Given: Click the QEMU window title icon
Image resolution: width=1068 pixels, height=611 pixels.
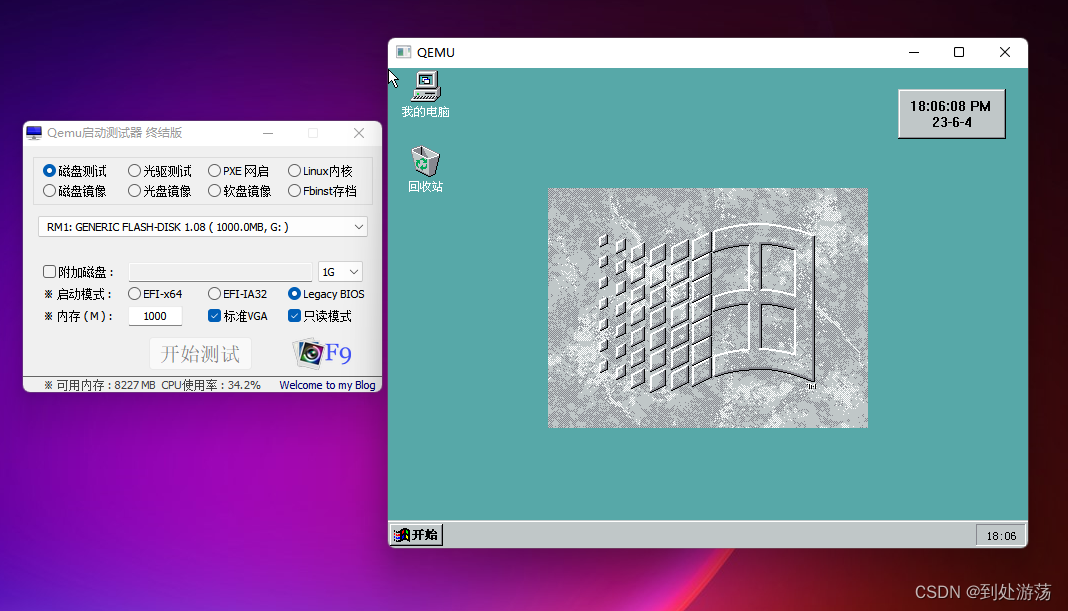Looking at the screenshot, I should pos(404,52).
